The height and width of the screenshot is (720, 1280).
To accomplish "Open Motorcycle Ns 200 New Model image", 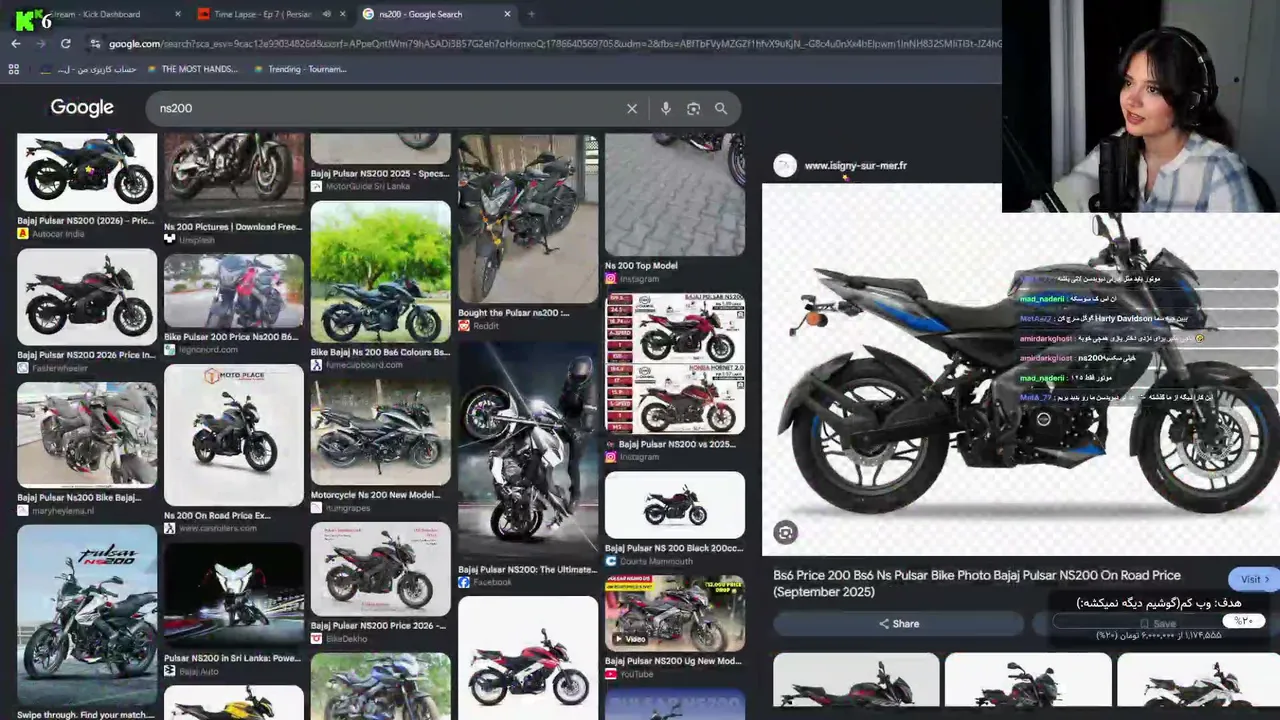I will pyautogui.click(x=380, y=432).
